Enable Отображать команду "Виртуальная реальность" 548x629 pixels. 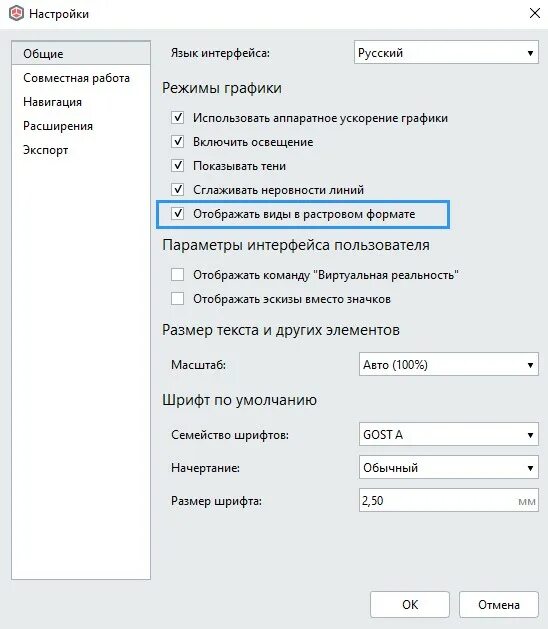click(177, 275)
